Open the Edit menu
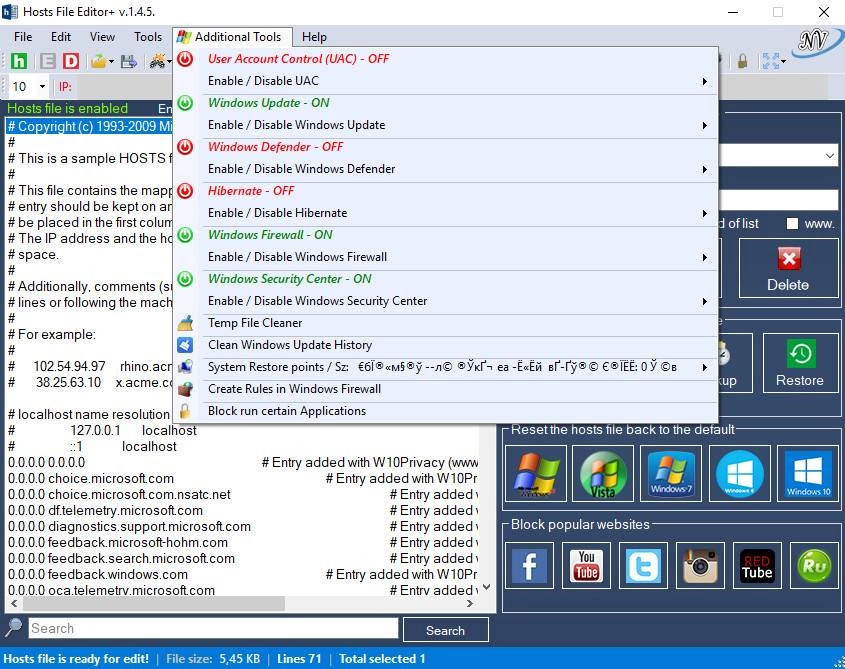Screen dimensions: 845x669 [x=61, y=37]
